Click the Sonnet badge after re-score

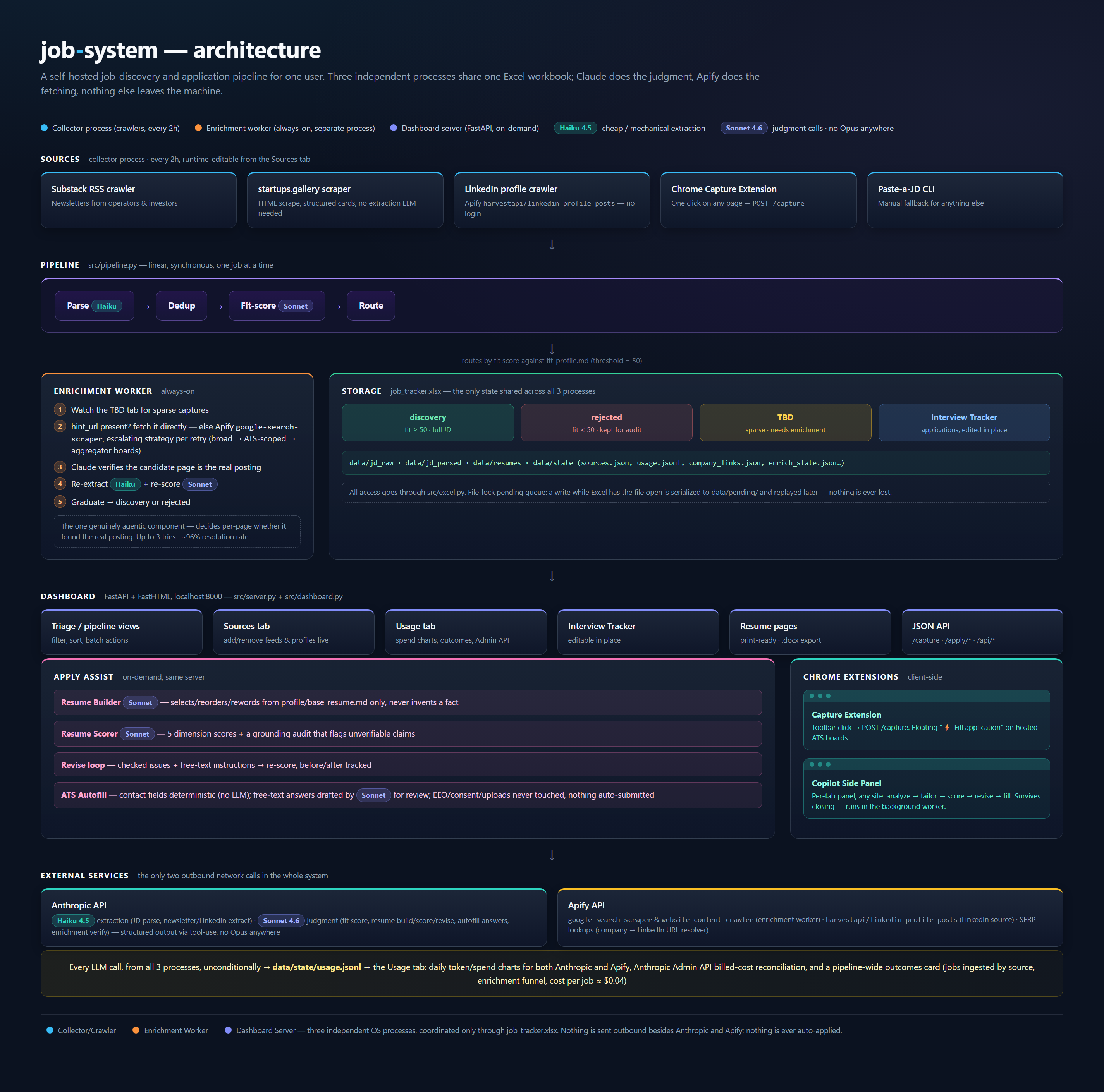[200, 484]
